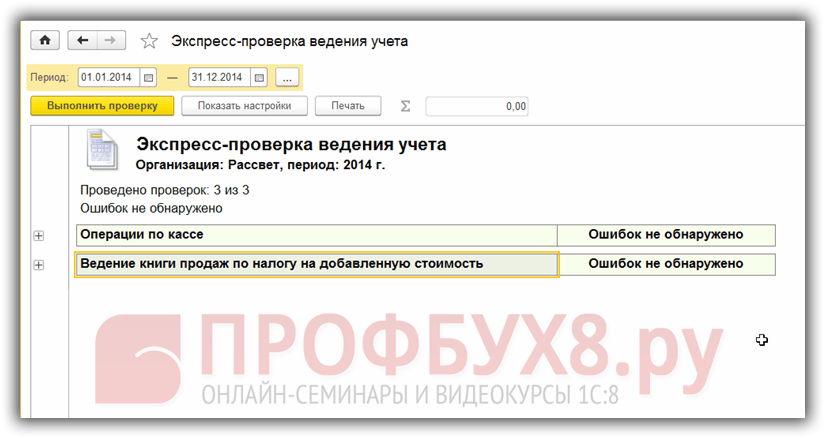Screen dimensions: 825x438
Task: Click the report document icon beside title
Action: click(101, 151)
